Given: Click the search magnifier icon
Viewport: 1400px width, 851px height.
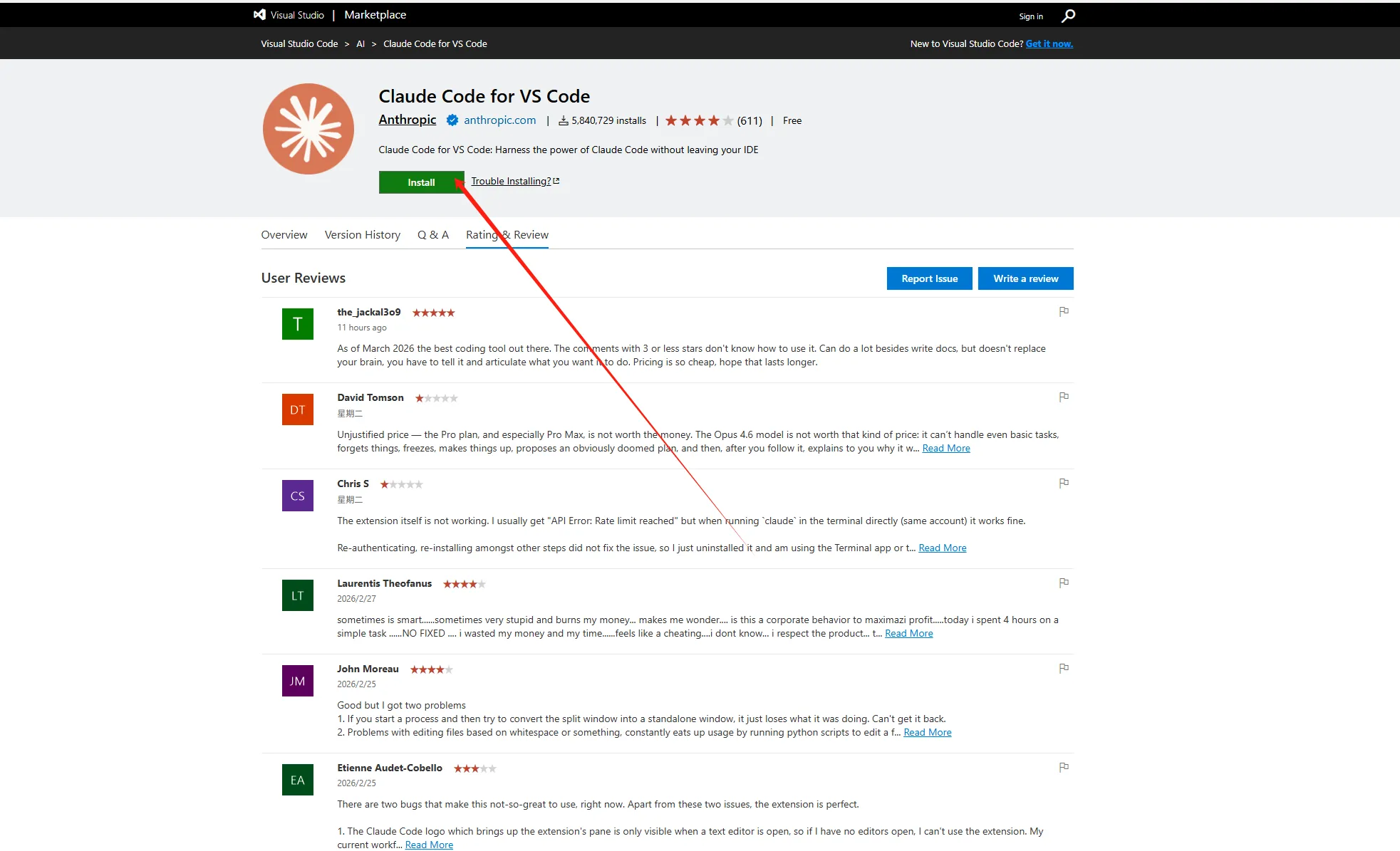Looking at the screenshot, I should pyautogui.click(x=1068, y=16).
